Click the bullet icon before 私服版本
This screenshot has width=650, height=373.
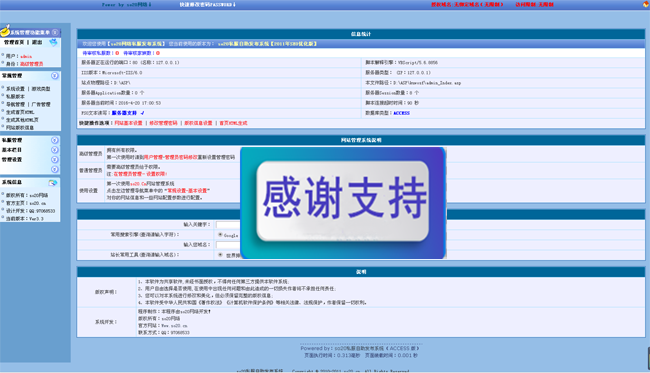click(3, 96)
